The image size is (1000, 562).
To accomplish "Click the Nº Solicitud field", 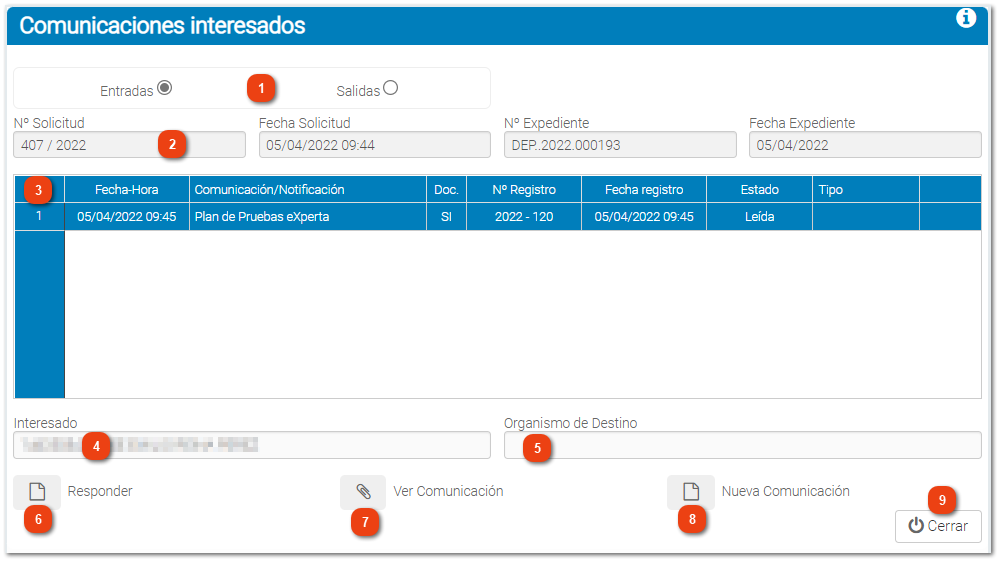I will [x=129, y=145].
